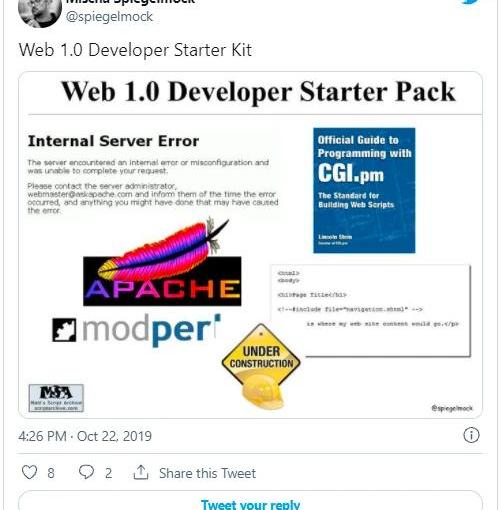Click the share upload arrow icon
Image resolution: width=501 pixels, height=510 pixels.
(x=141, y=472)
